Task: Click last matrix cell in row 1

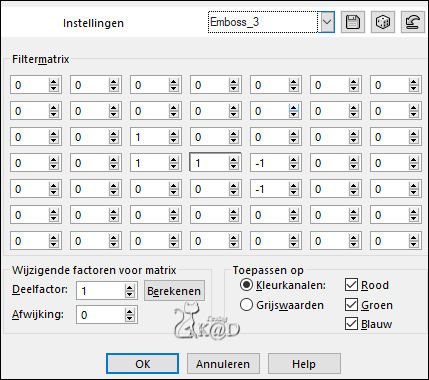Action: point(390,85)
